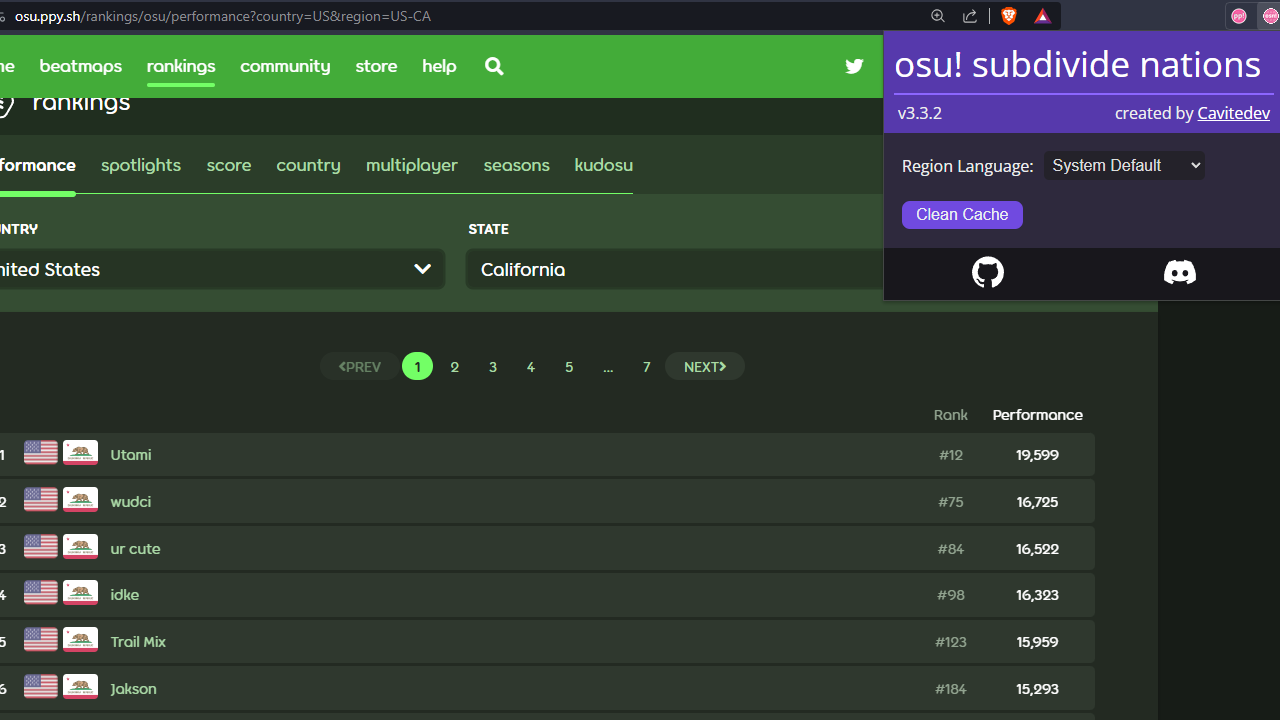Open player profile wudci
Viewport: 1280px width, 720px height.
(131, 501)
